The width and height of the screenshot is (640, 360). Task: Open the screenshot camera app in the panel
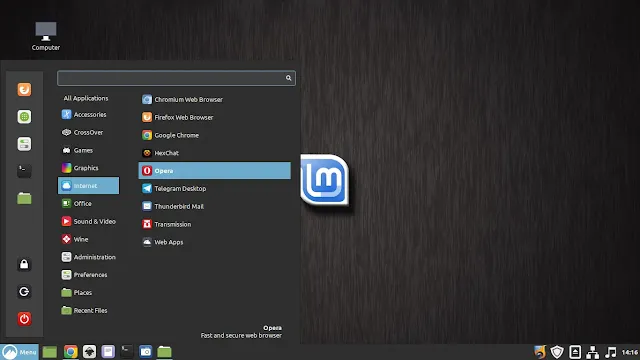(x=146, y=352)
